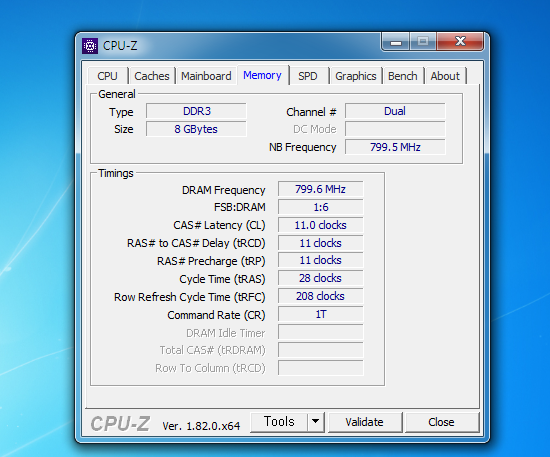The height and width of the screenshot is (457, 550).
Task: Click the empty DRAM Idle Timer field
Action: point(321,332)
